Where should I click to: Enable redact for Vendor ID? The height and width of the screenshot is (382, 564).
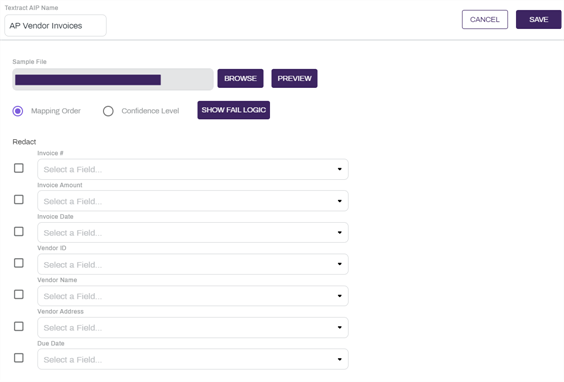pyautogui.click(x=19, y=263)
